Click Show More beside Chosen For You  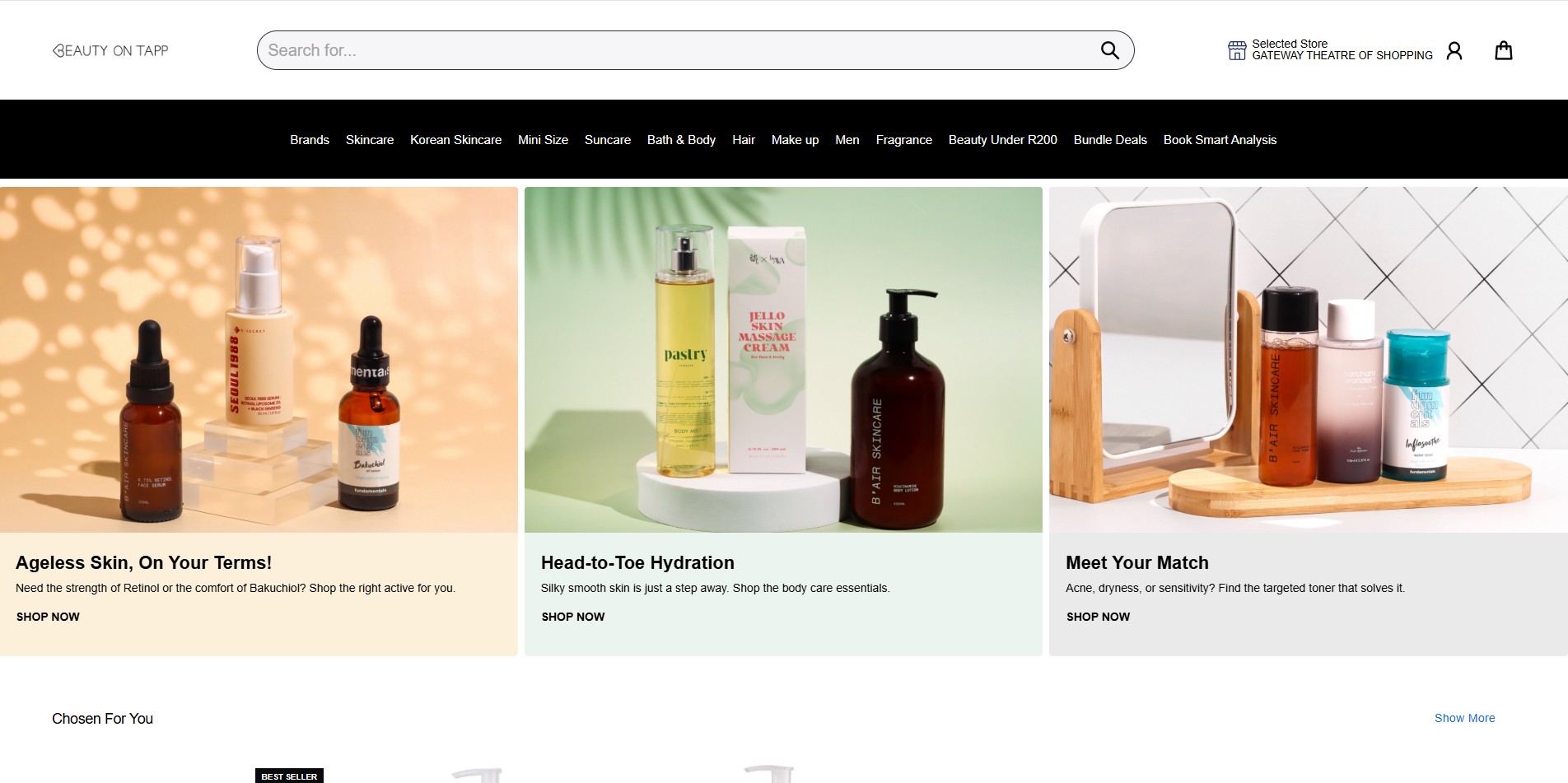point(1464,718)
